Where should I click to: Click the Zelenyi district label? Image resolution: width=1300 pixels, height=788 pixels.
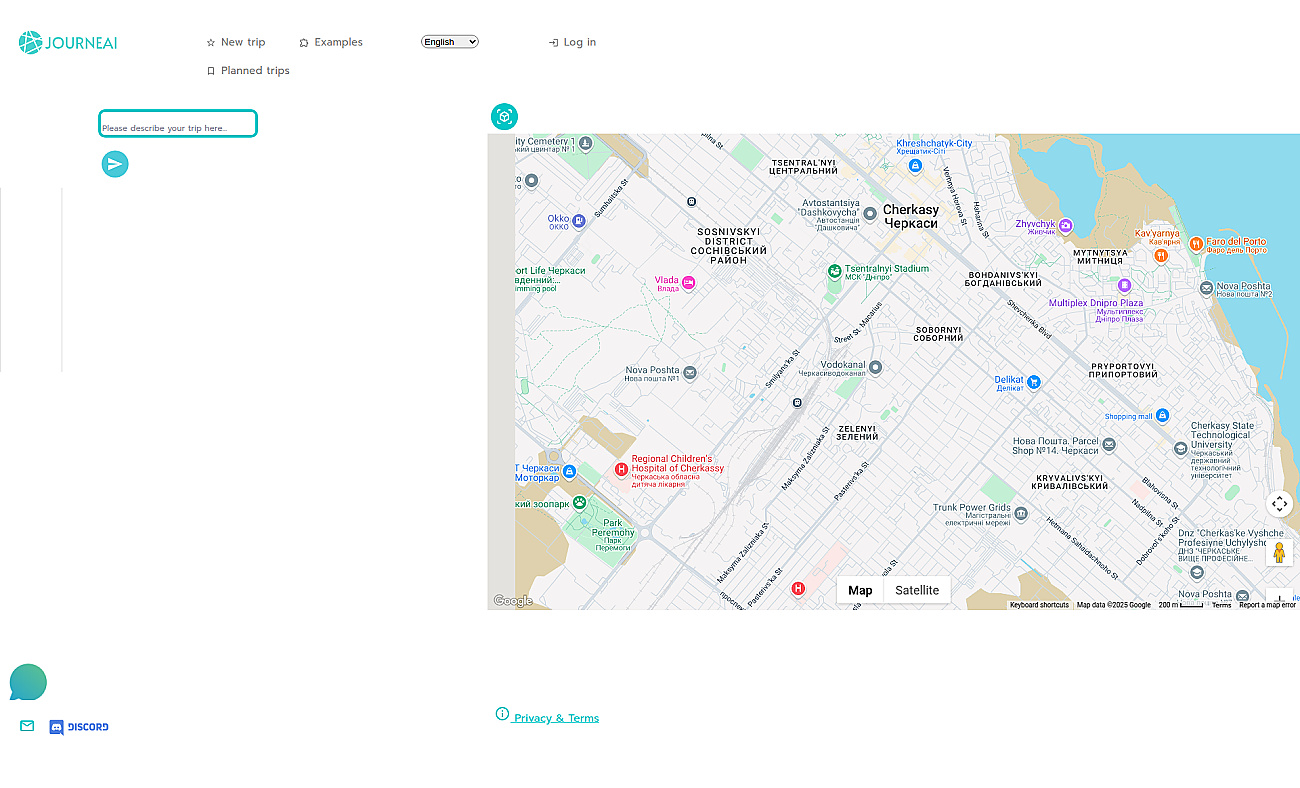click(857, 433)
